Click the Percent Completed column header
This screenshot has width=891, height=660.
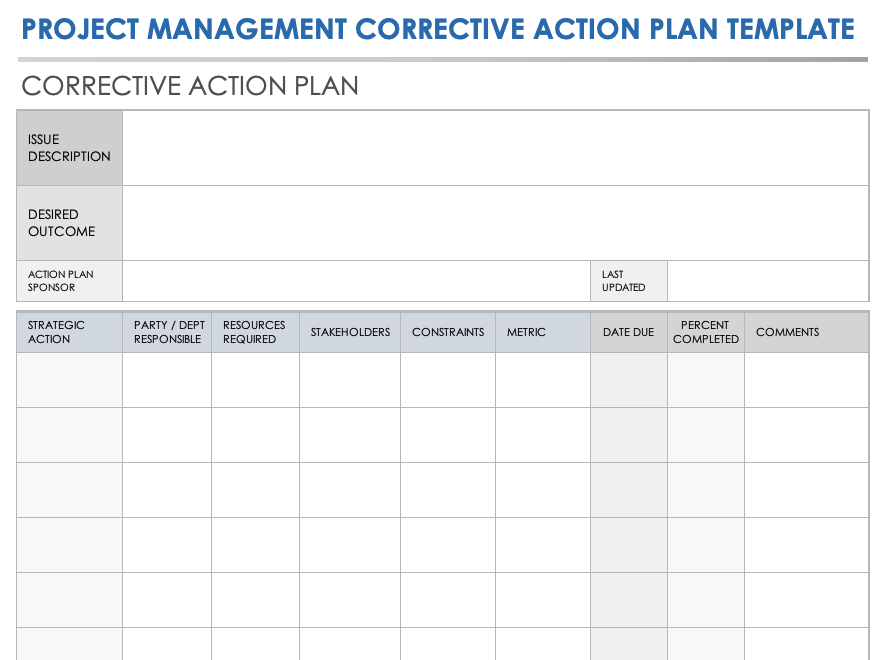point(706,332)
